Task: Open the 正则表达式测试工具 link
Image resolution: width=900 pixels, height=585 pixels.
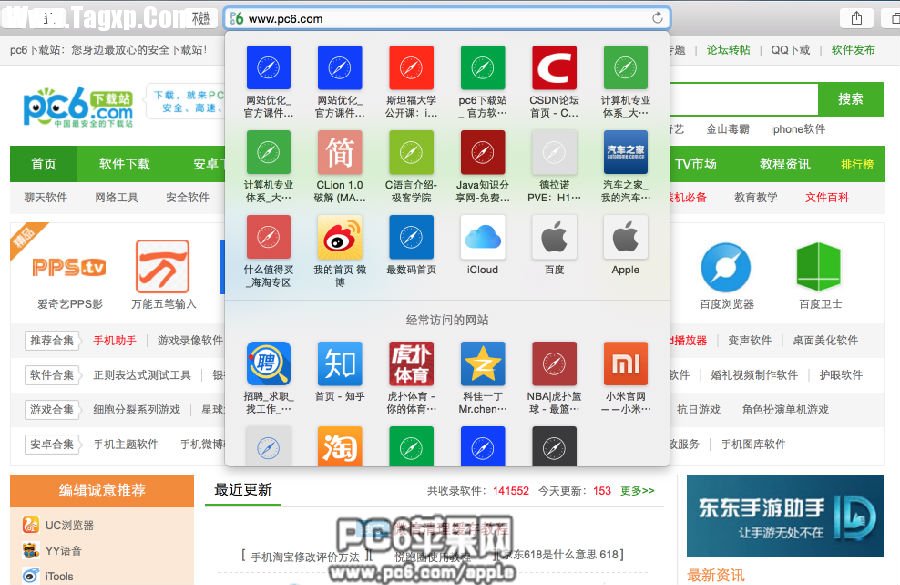Action: coord(142,375)
